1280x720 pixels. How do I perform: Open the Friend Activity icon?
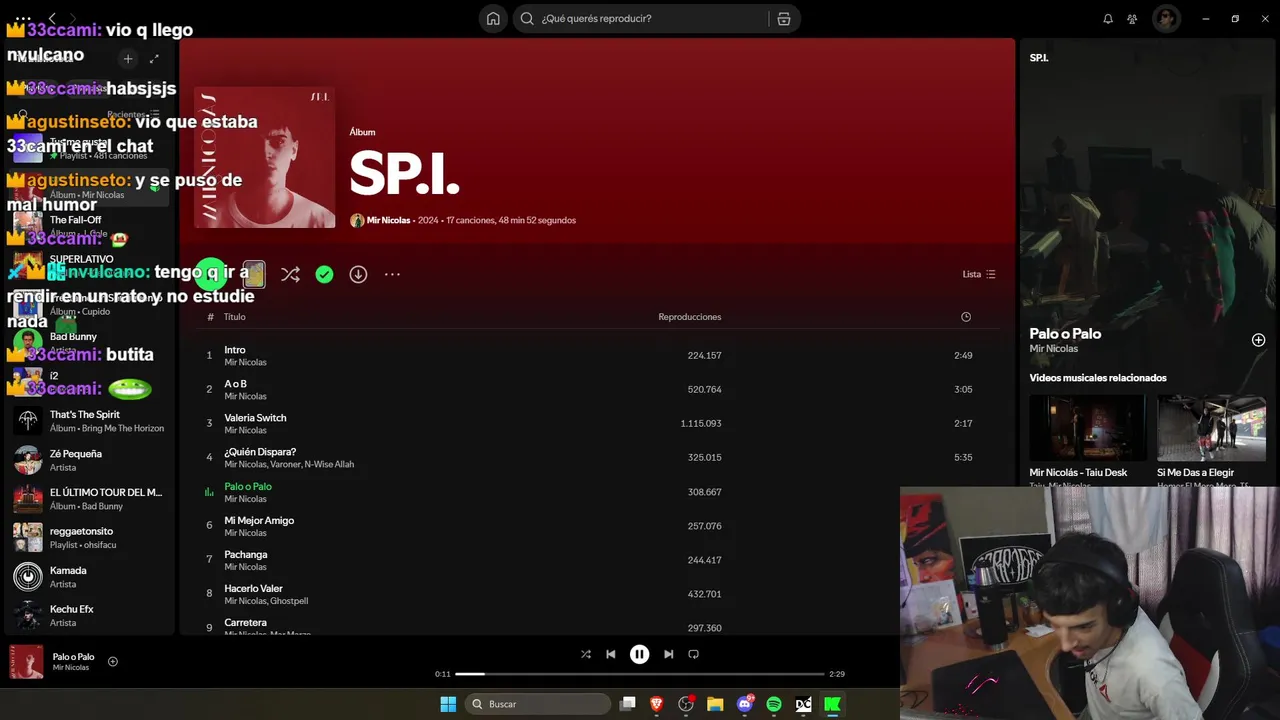1132,18
